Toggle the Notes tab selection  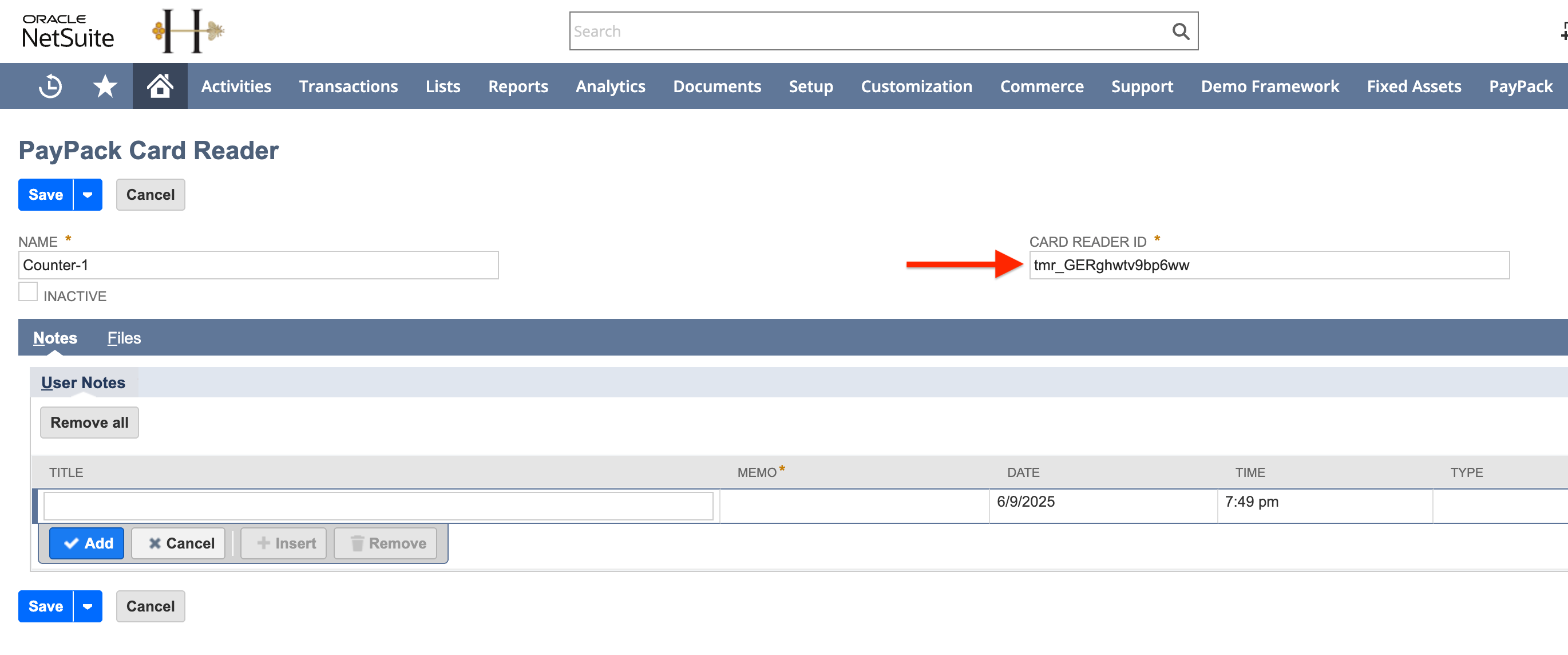55,337
